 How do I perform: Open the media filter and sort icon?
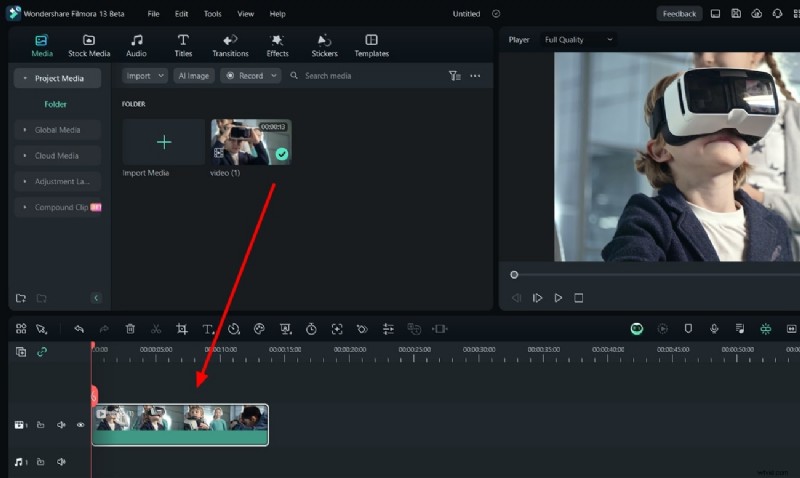tap(454, 76)
